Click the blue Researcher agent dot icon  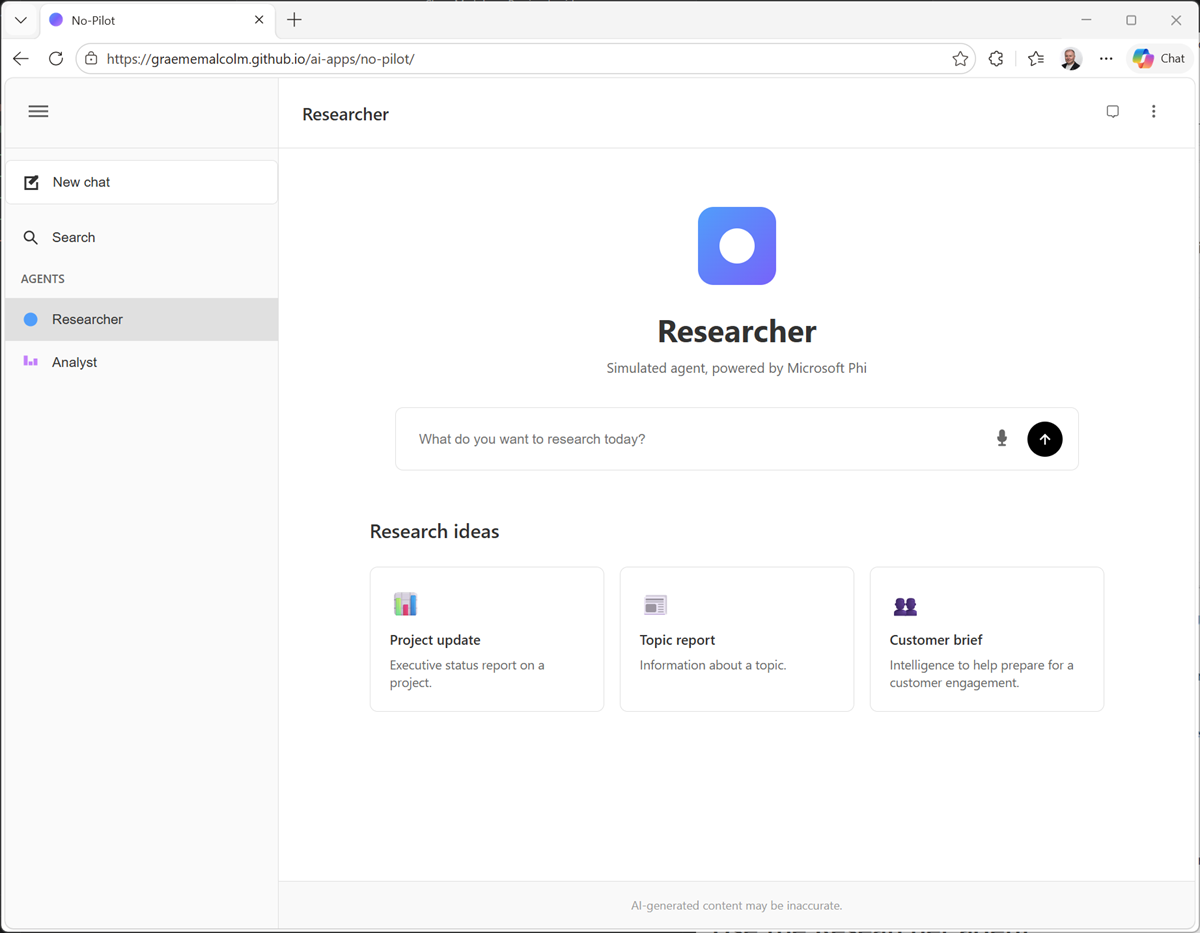coord(31,319)
